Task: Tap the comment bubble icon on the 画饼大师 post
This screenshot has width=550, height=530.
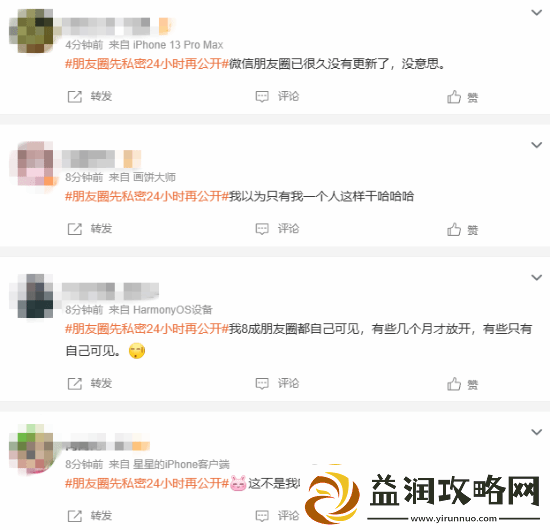Action: [262, 229]
